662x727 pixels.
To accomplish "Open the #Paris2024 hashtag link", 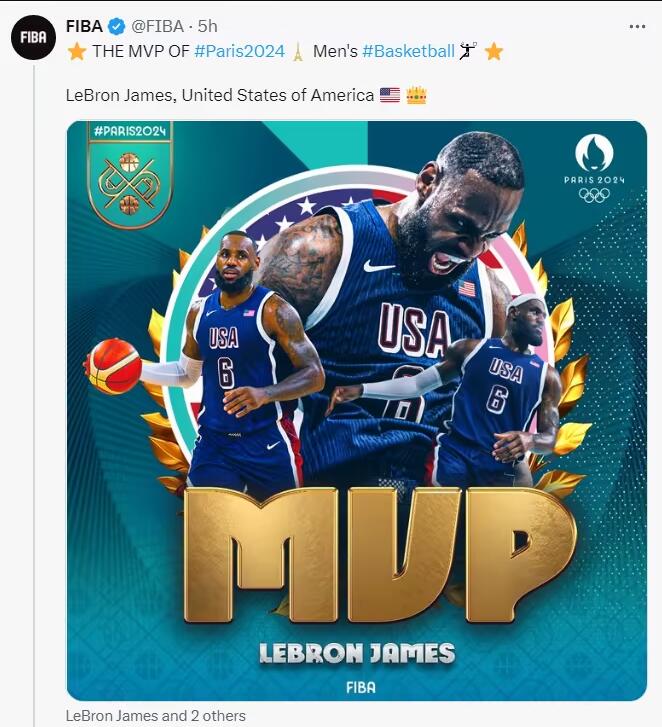I will point(239,51).
